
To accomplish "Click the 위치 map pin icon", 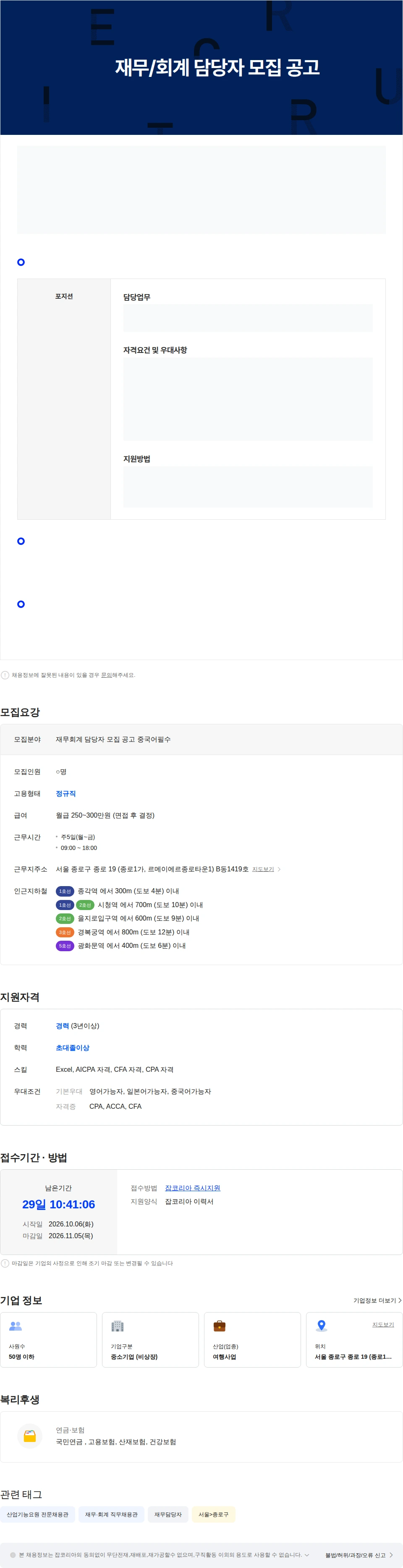I will coord(322,1326).
